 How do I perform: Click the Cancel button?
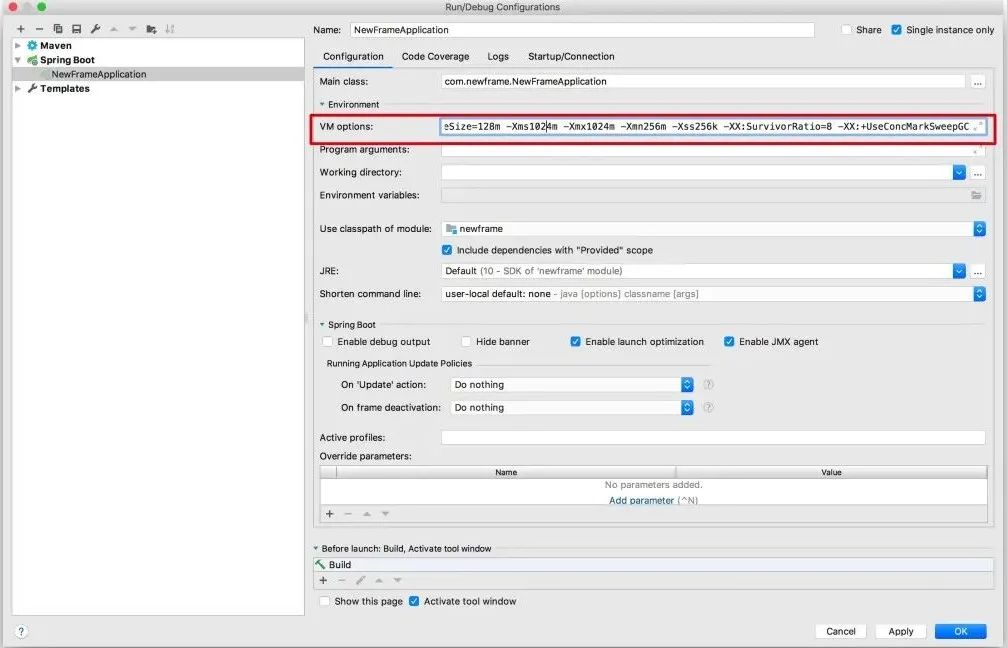coord(841,631)
